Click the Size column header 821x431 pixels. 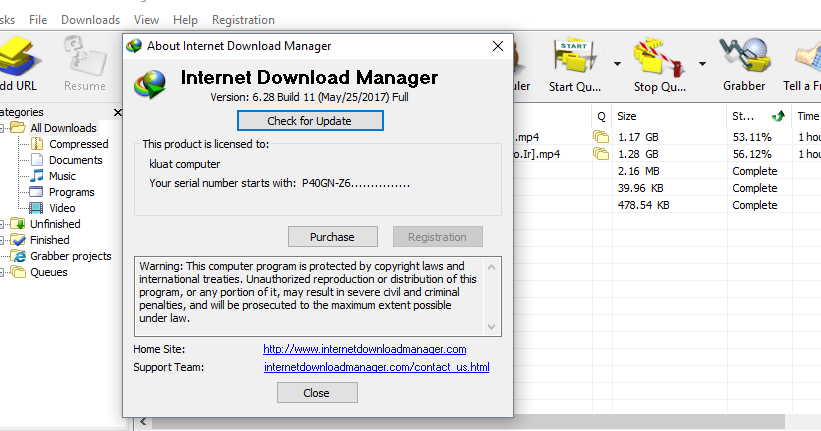(669, 116)
